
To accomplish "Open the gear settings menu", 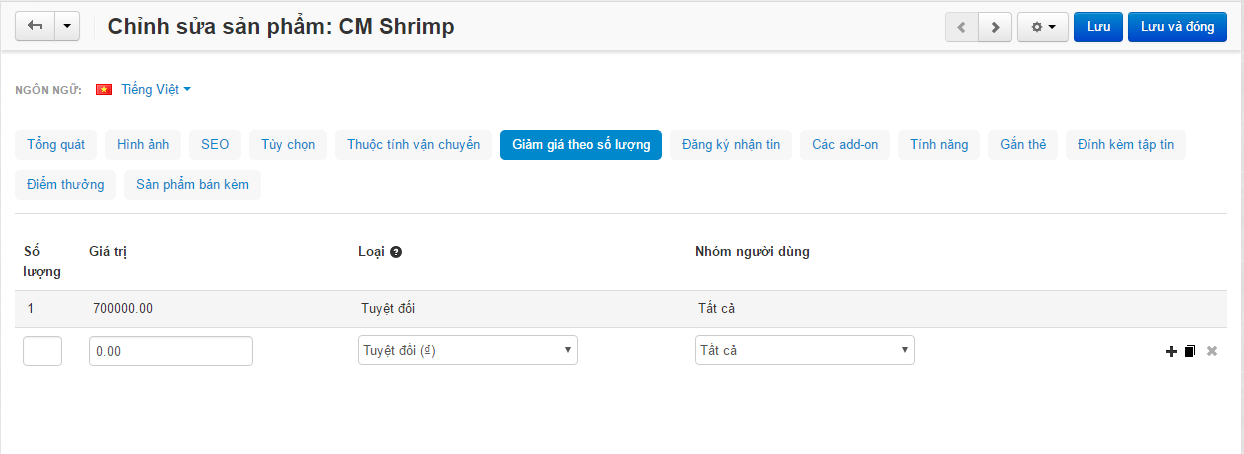I will point(1043,27).
